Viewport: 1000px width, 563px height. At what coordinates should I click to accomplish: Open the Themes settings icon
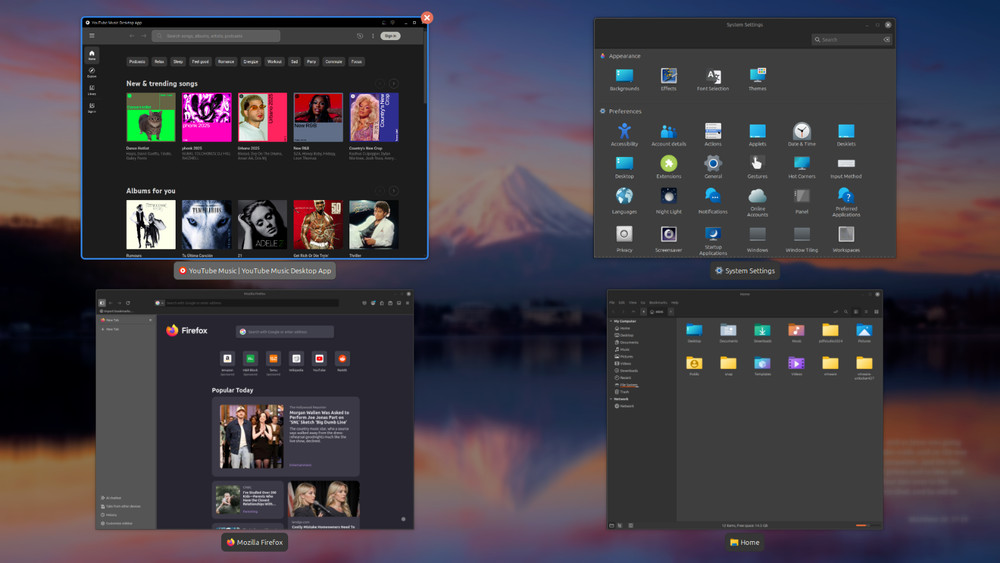coord(757,76)
